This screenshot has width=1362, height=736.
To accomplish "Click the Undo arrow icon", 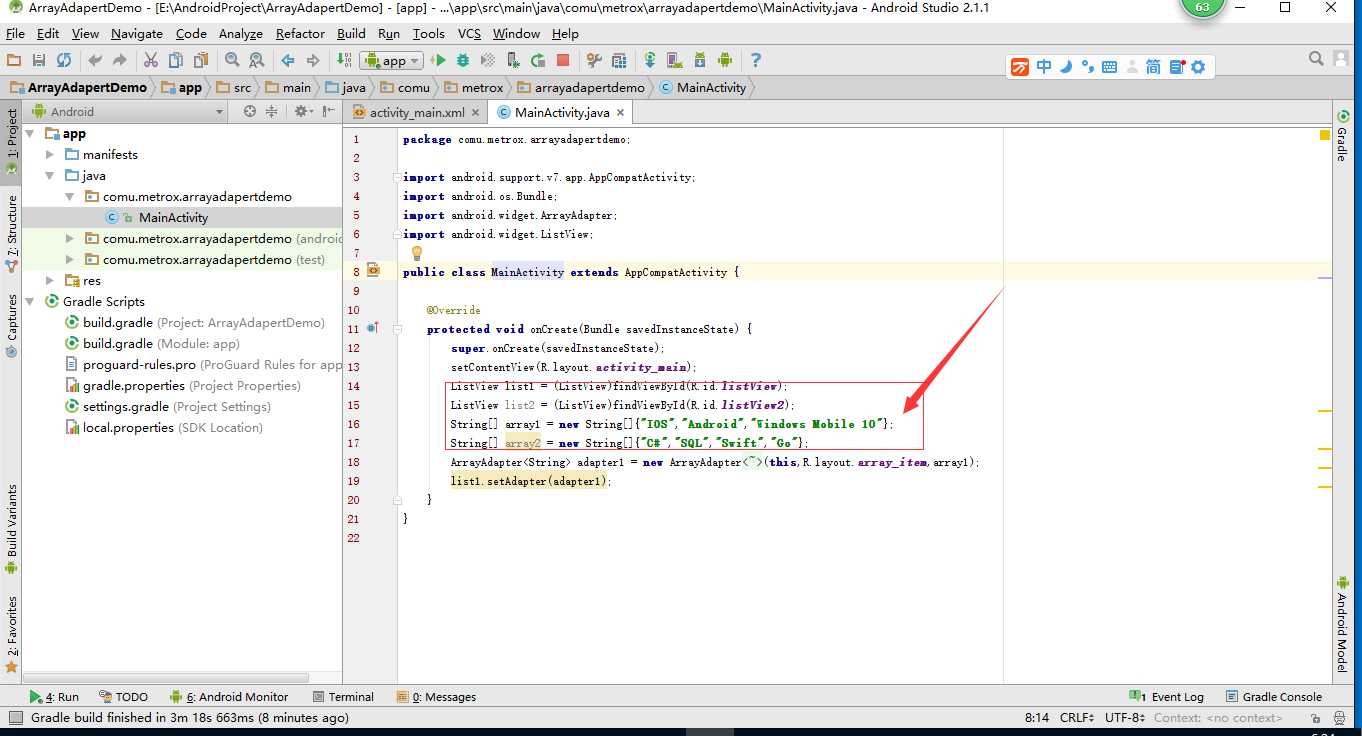I will coord(96,60).
